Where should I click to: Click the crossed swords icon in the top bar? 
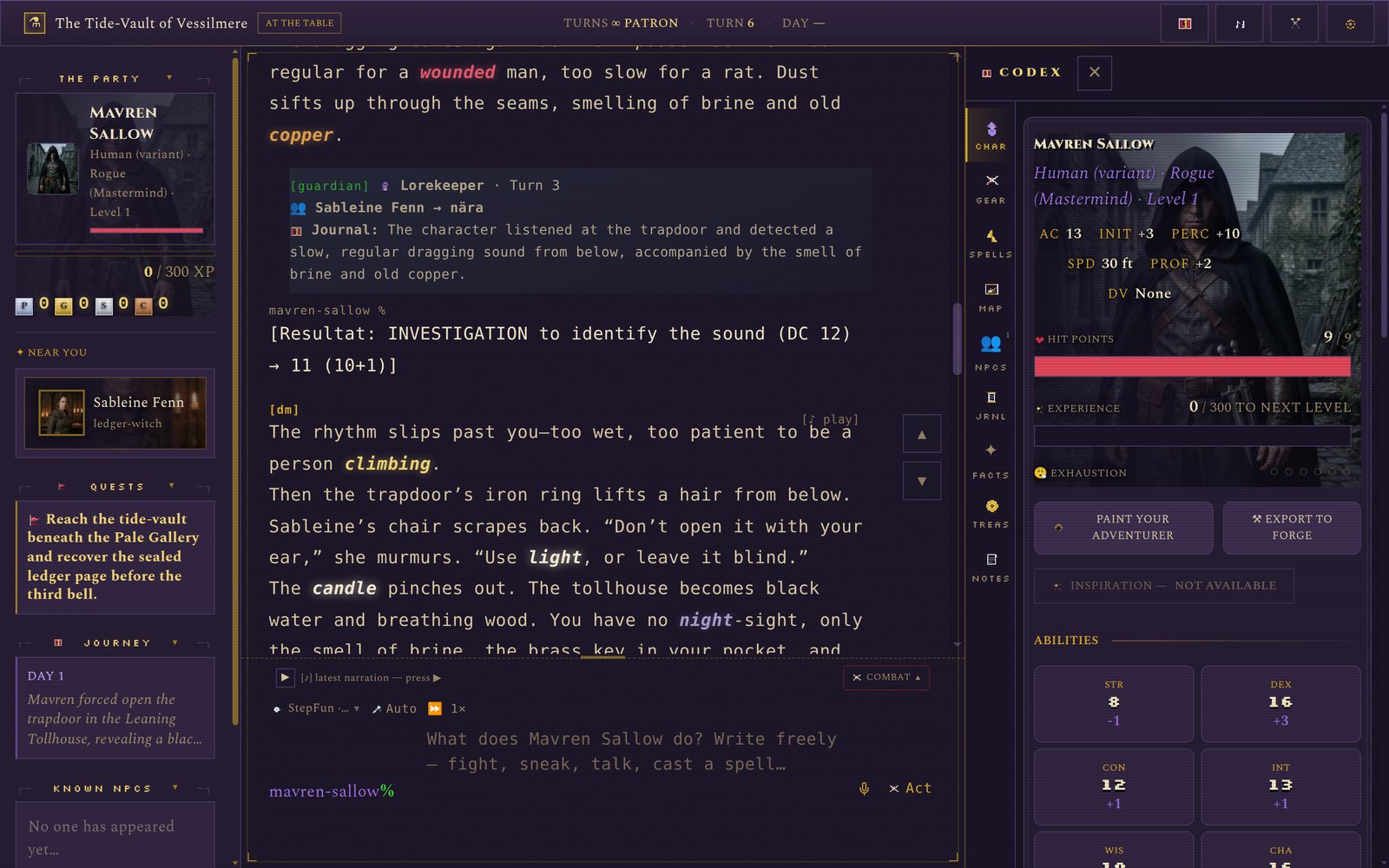(x=1294, y=23)
